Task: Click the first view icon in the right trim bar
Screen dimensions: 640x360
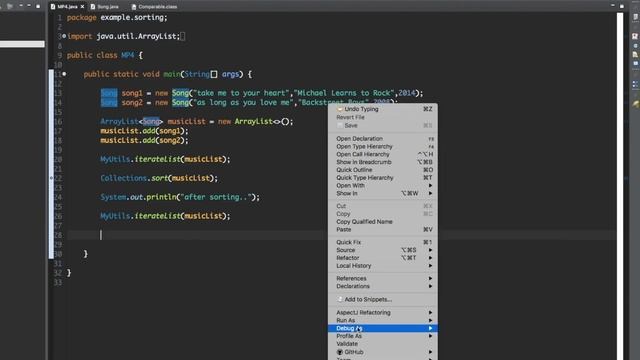Action: (x=636, y=17)
